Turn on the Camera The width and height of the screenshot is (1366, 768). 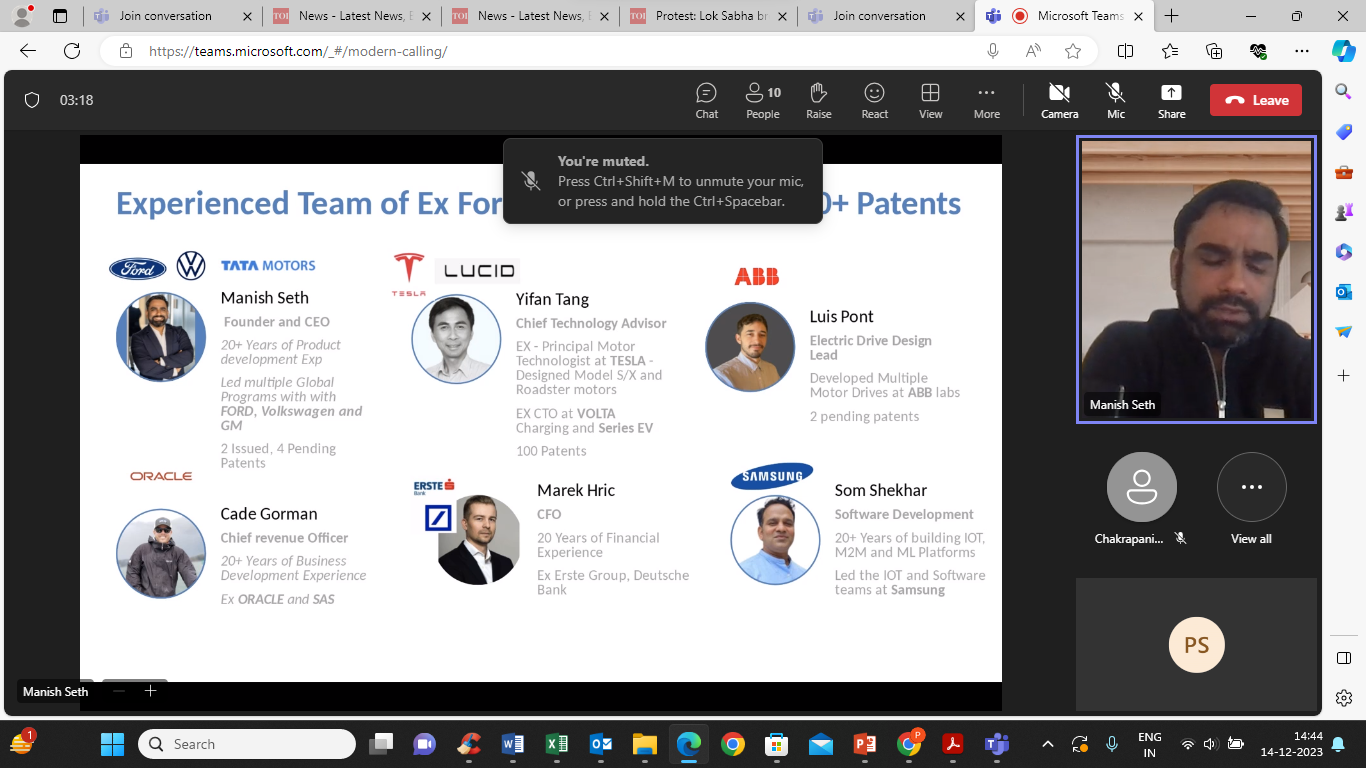point(1059,100)
